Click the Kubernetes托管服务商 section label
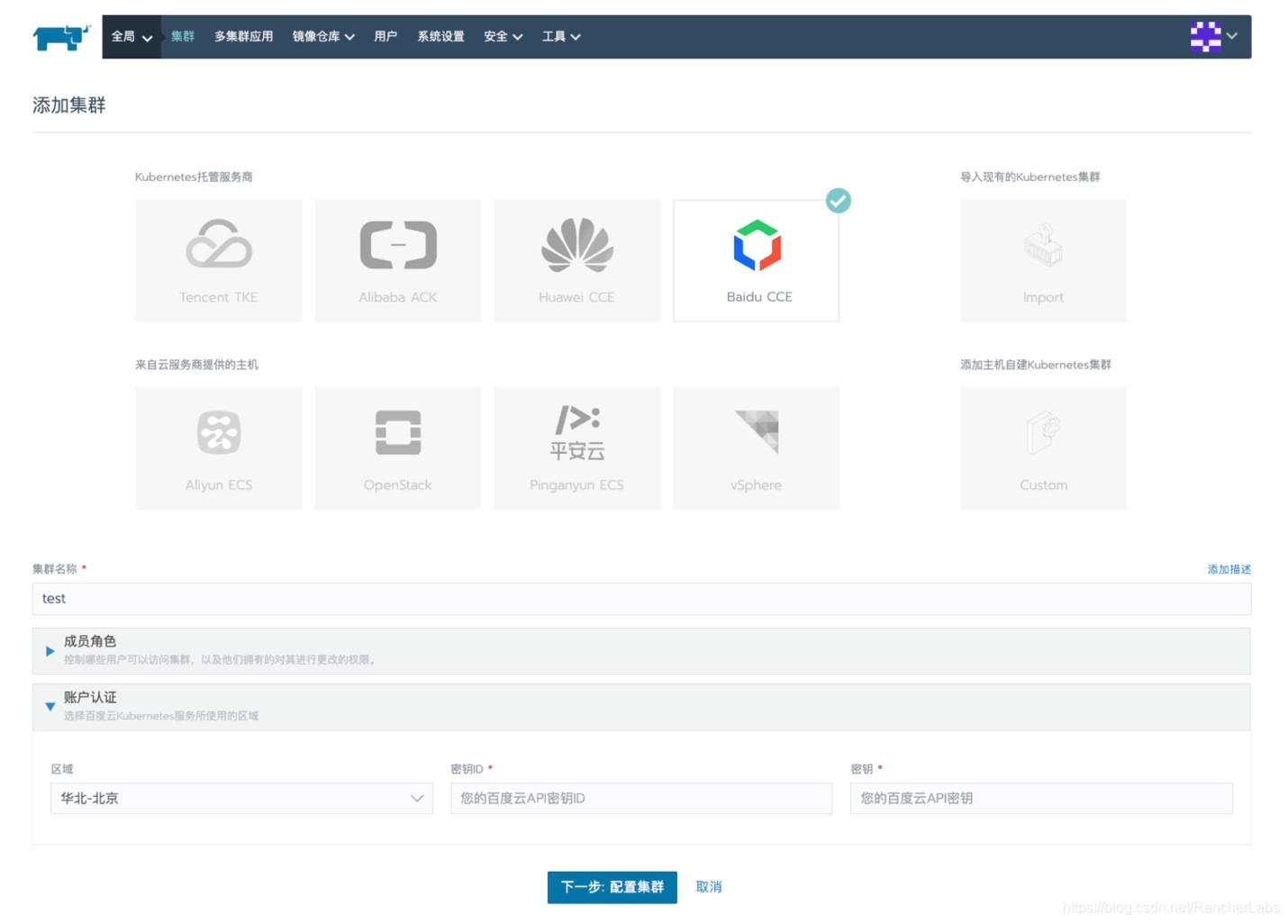This screenshot has width=1288, height=924. point(194,177)
